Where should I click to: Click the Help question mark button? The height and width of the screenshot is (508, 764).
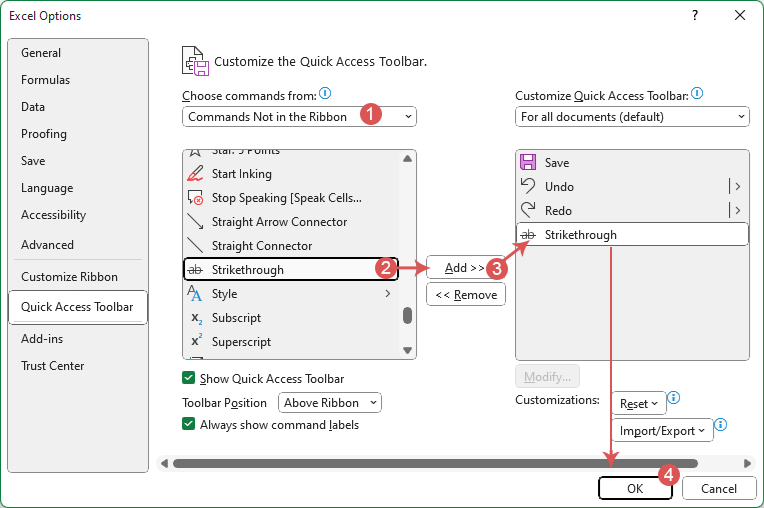pos(695,16)
